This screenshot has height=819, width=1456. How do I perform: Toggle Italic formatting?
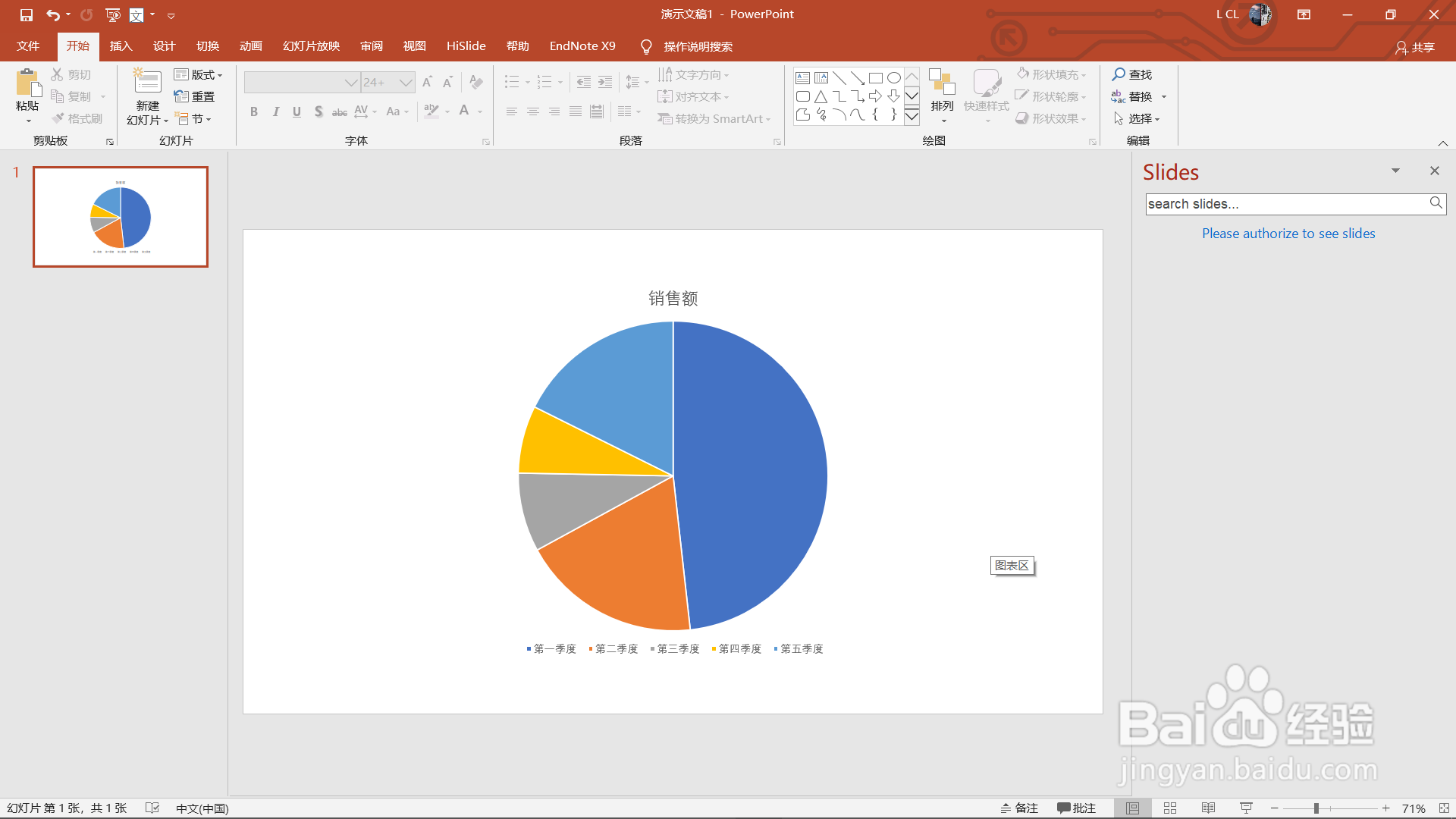coord(275,111)
